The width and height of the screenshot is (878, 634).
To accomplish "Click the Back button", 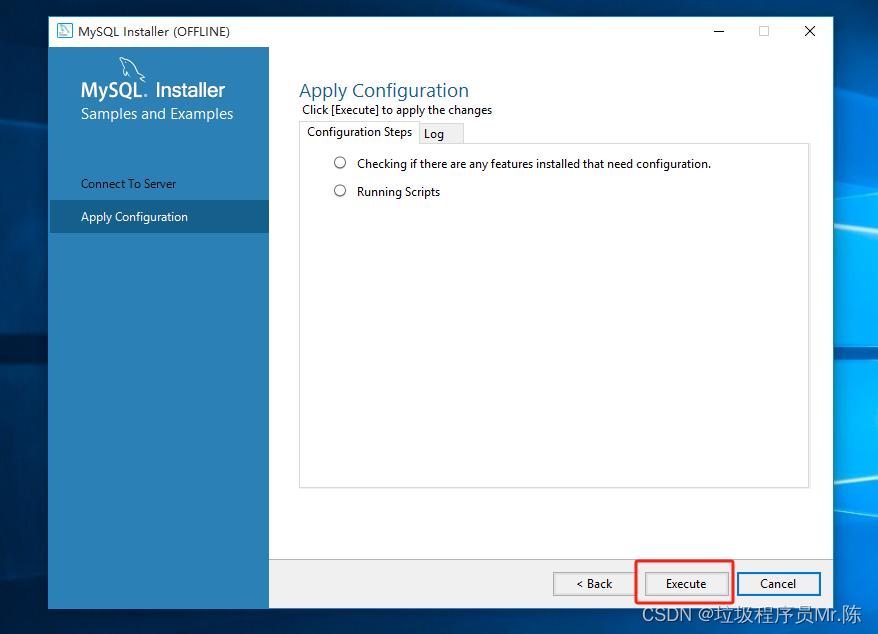I will point(594,584).
